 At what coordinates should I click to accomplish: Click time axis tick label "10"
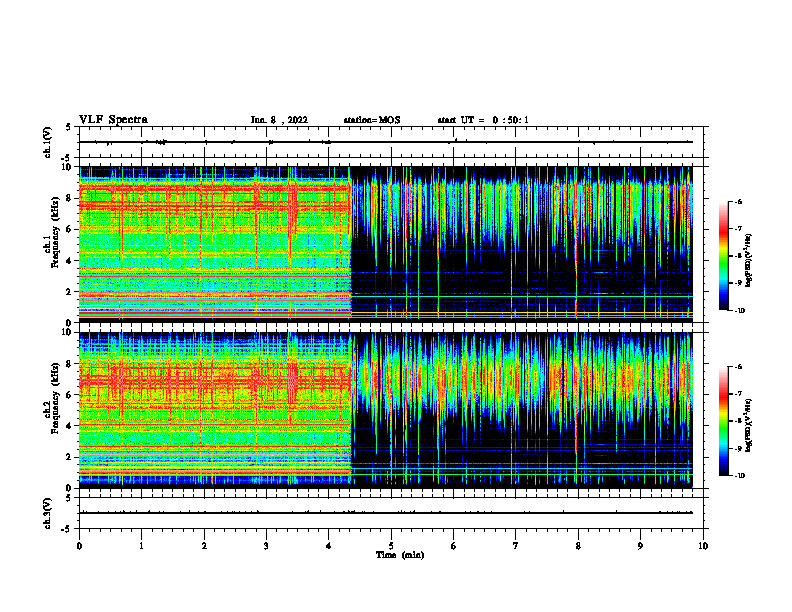click(703, 546)
